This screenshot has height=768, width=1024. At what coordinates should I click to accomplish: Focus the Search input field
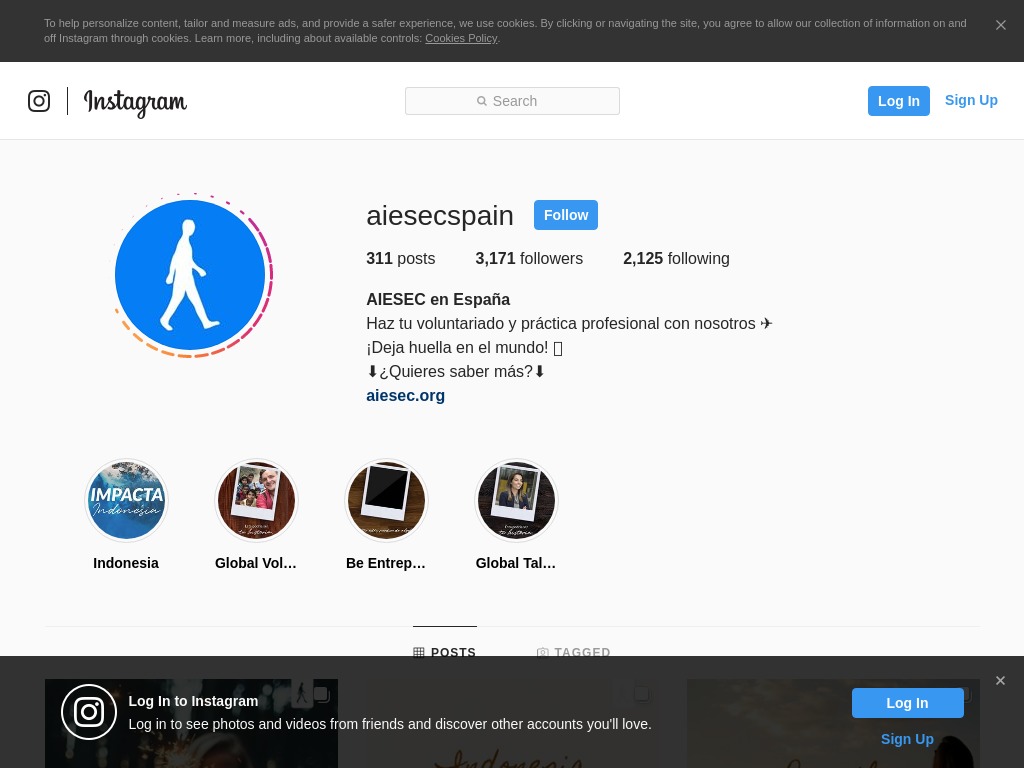tap(512, 101)
